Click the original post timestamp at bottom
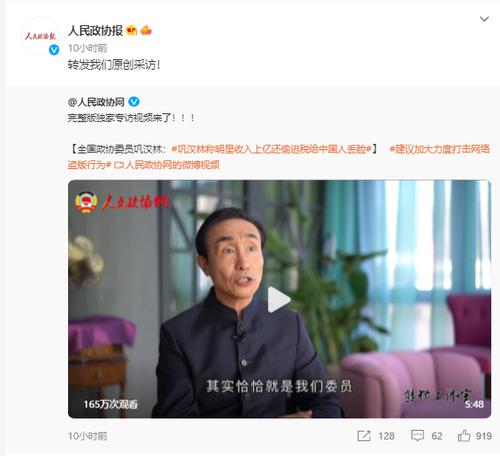The width and height of the screenshot is (500, 456). click(x=88, y=436)
